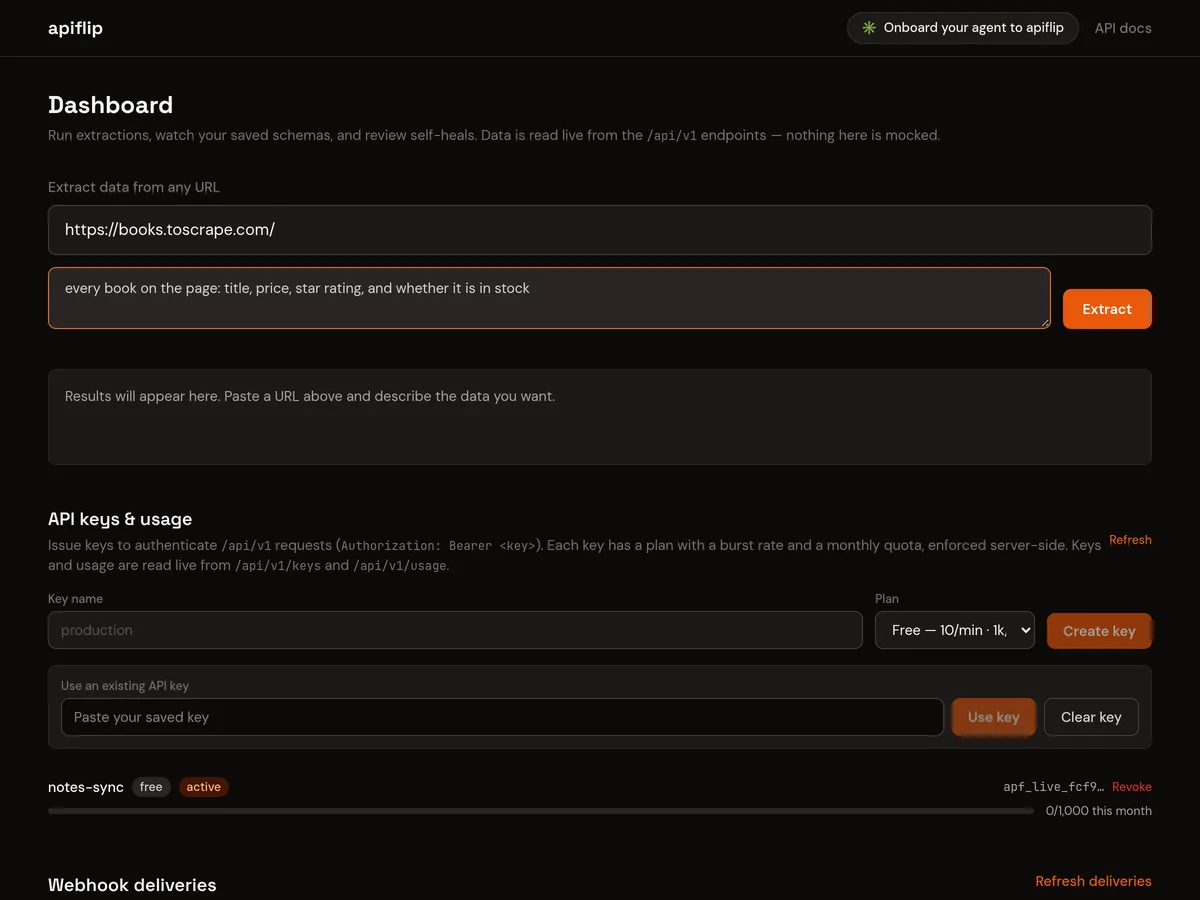Click the apf_live_fcf9… key prefix
1200x900 pixels.
(1054, 787)
